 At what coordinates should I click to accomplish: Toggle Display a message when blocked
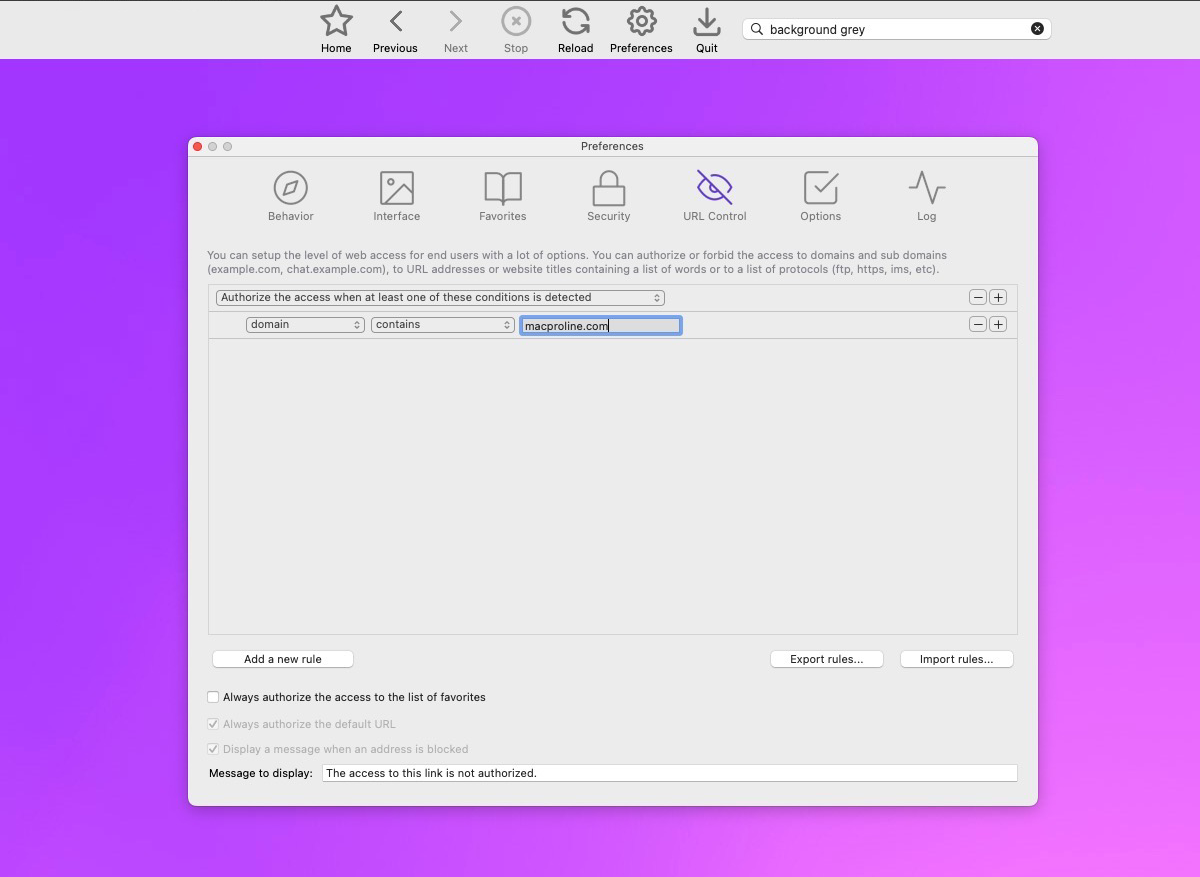coord(213,749)
